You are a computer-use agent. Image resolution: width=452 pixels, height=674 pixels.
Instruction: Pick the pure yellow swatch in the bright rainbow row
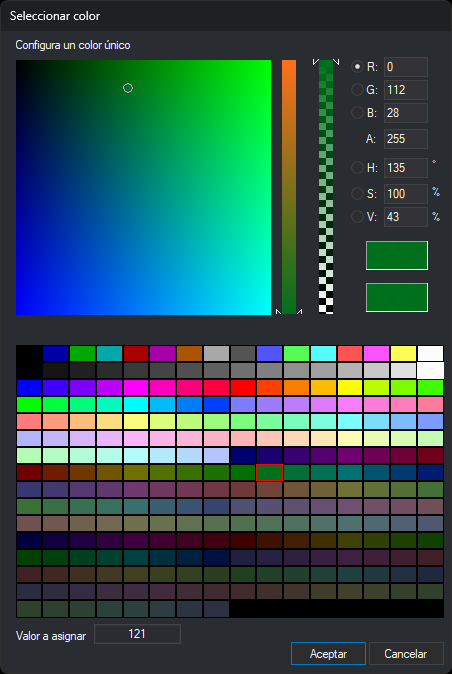point(350,388)
